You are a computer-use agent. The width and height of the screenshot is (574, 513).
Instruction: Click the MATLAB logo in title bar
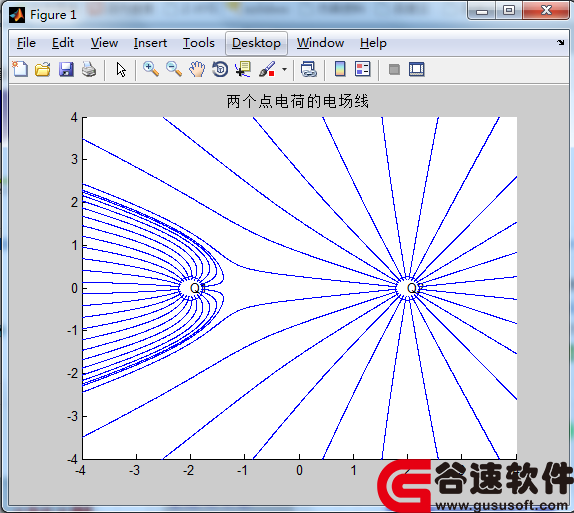(17, 15)
